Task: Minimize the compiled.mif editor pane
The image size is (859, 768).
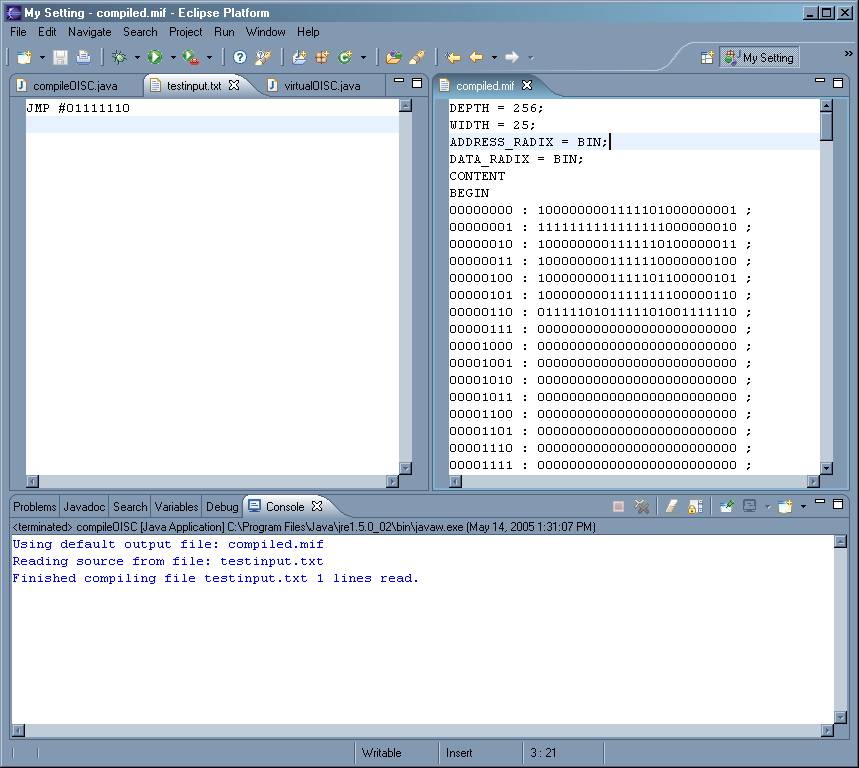Action: pyautogui.click(x=820, y=81)
